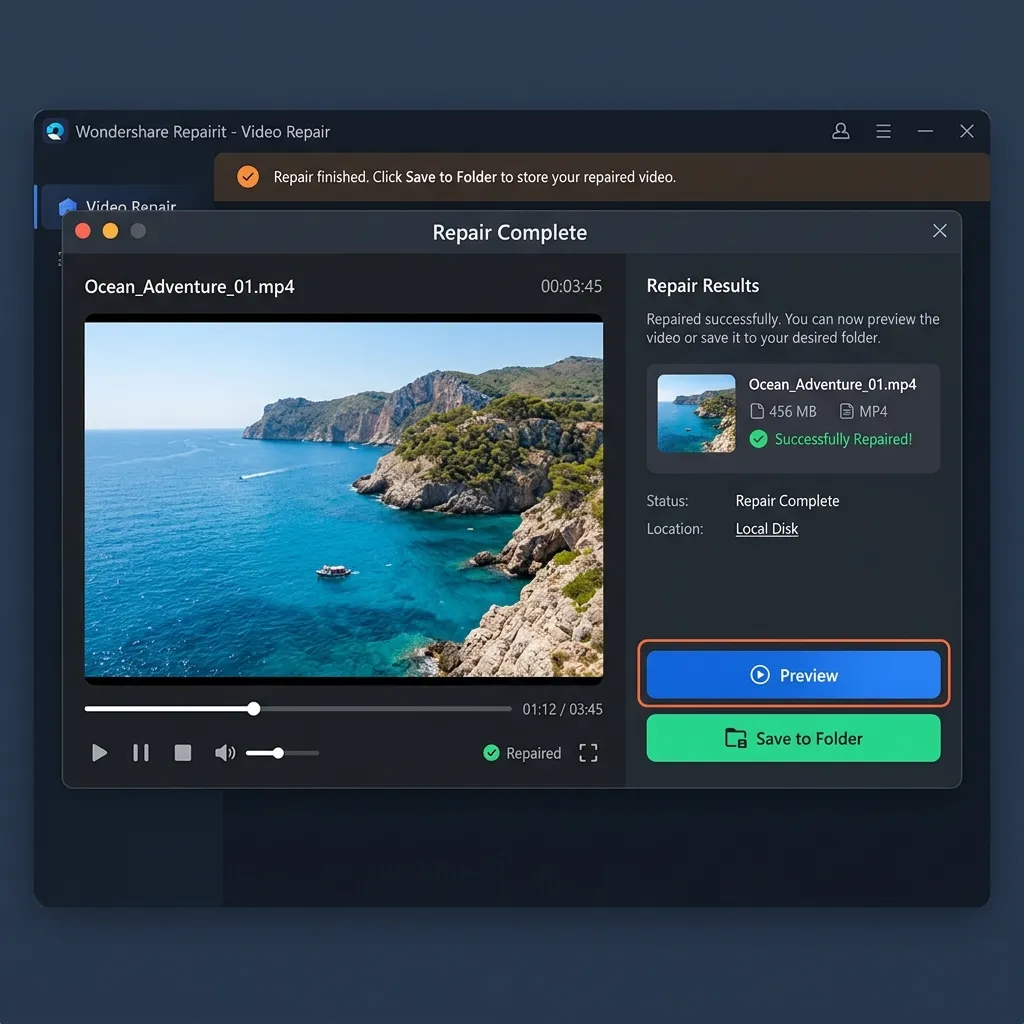Click the Wondershare Repairit logo icon
This screenshot has height=1024, width=1024.
(x=56, y=131)
